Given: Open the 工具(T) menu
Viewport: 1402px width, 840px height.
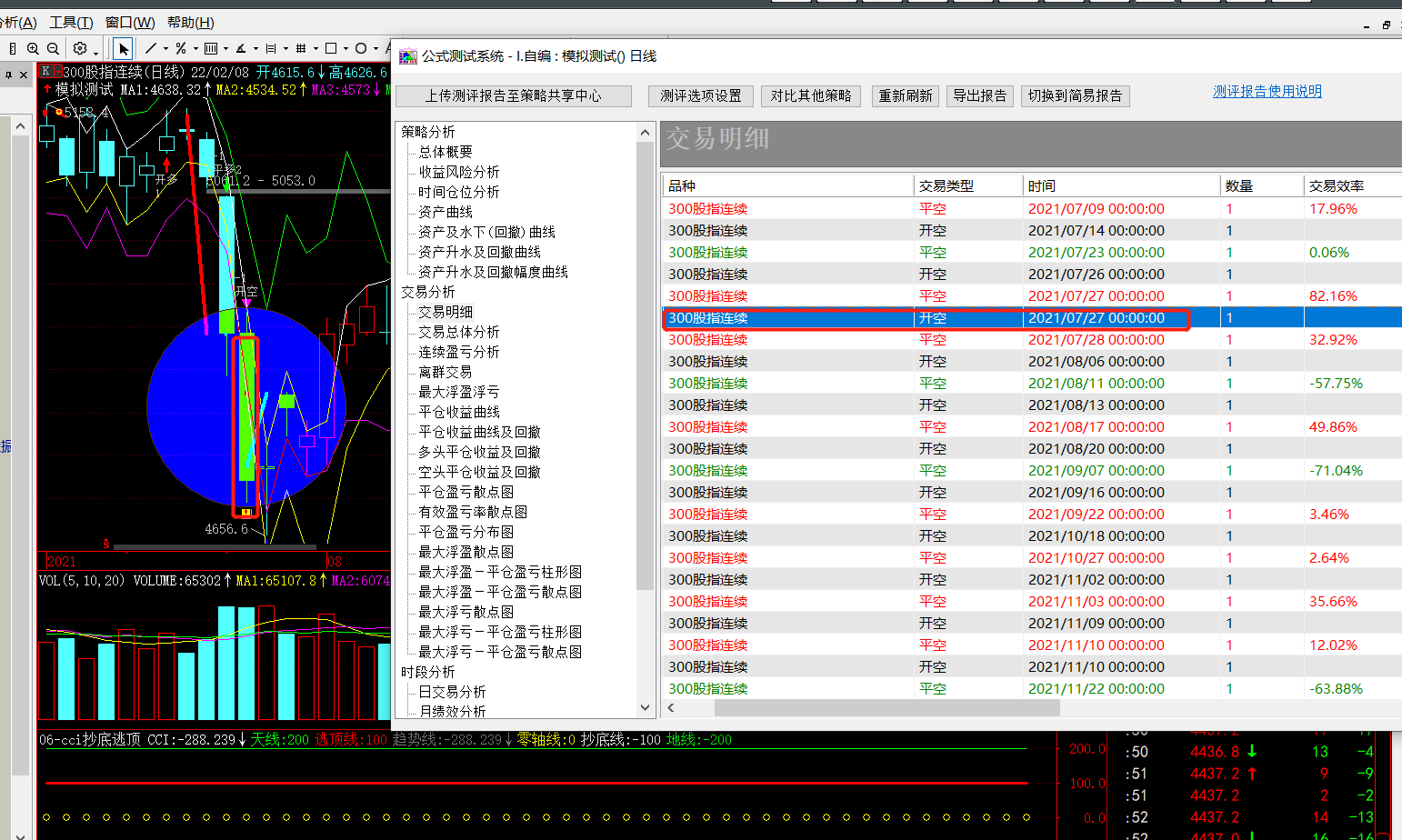Looking at the screenshot, I should click(71, 23).
